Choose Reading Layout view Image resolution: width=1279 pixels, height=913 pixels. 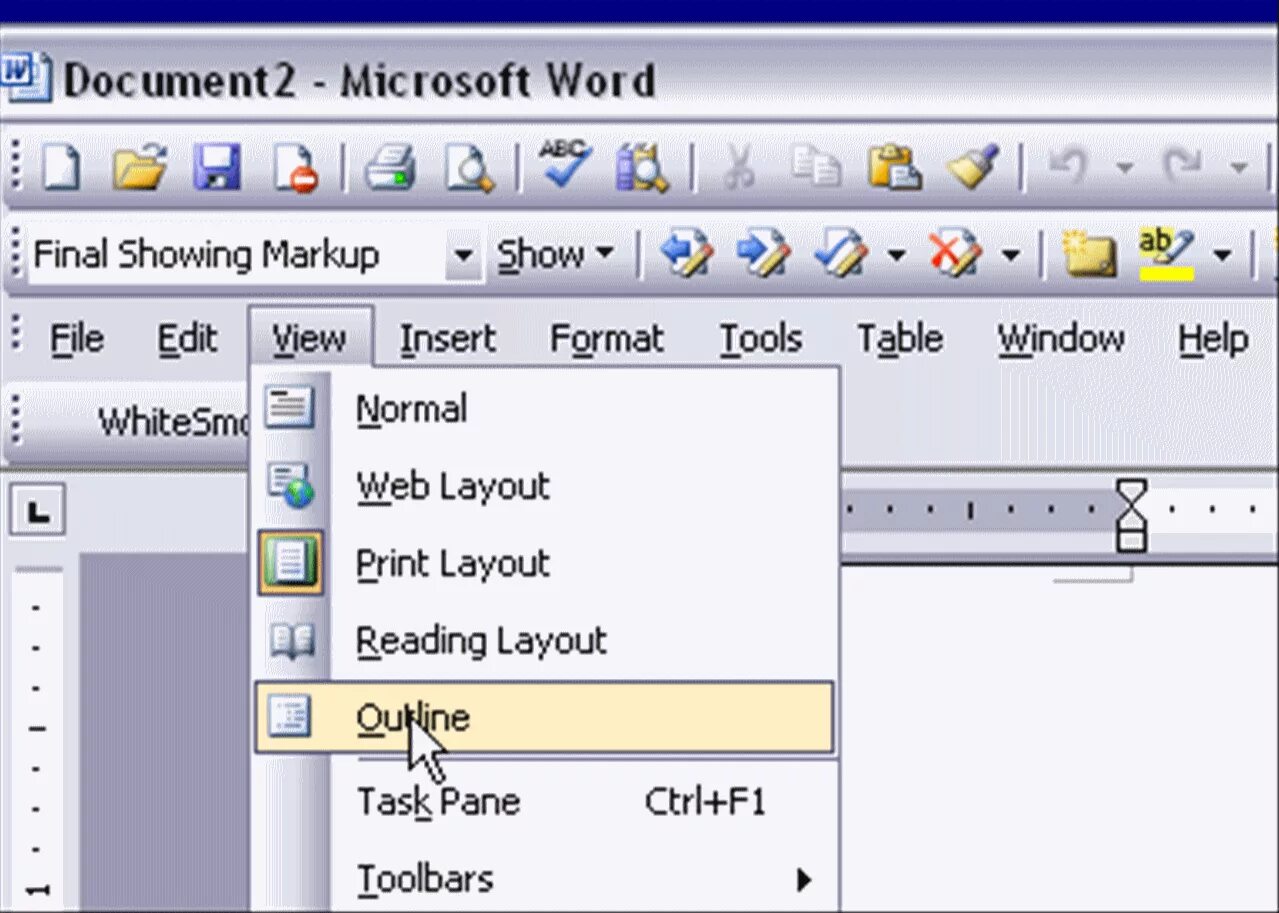coord(544,641)
